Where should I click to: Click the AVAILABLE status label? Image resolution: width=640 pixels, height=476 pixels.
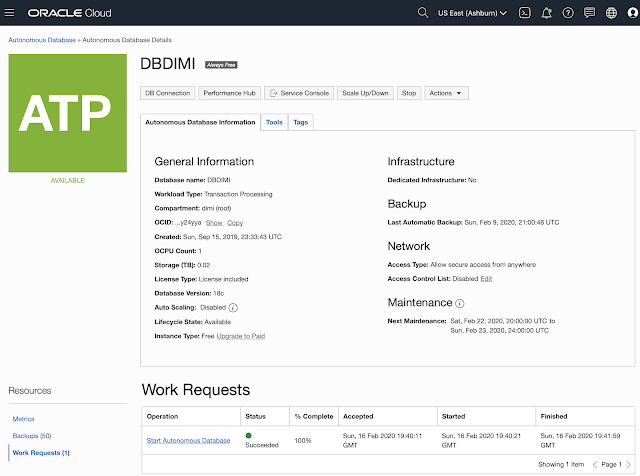point(67,180)
